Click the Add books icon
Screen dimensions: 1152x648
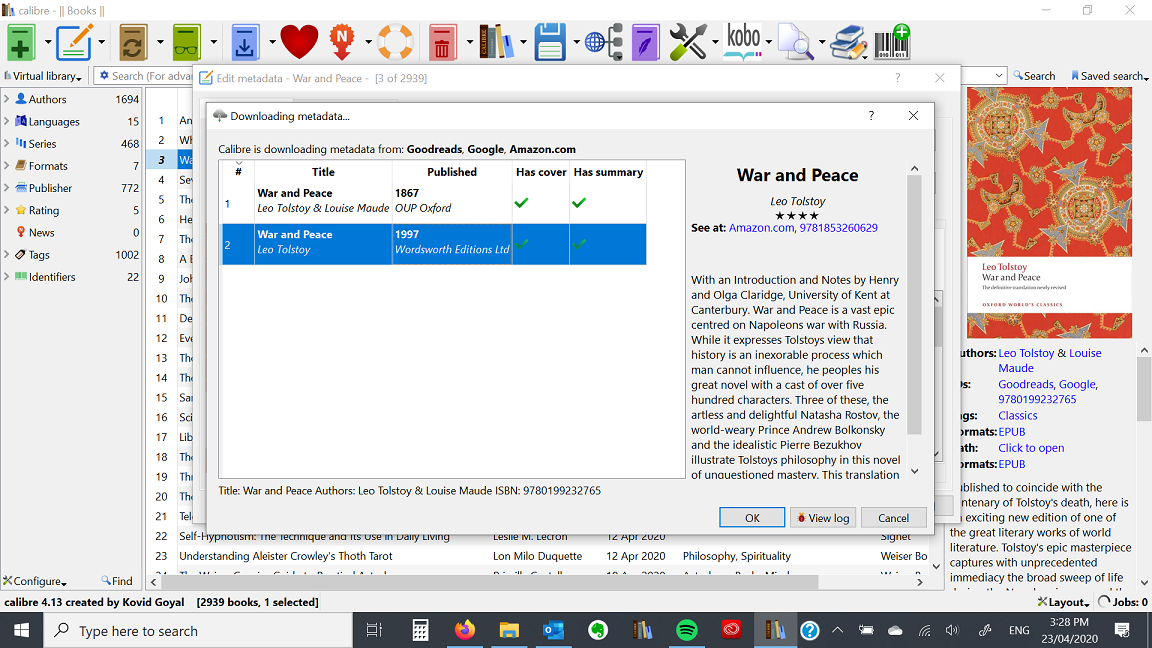coord(21,43)
